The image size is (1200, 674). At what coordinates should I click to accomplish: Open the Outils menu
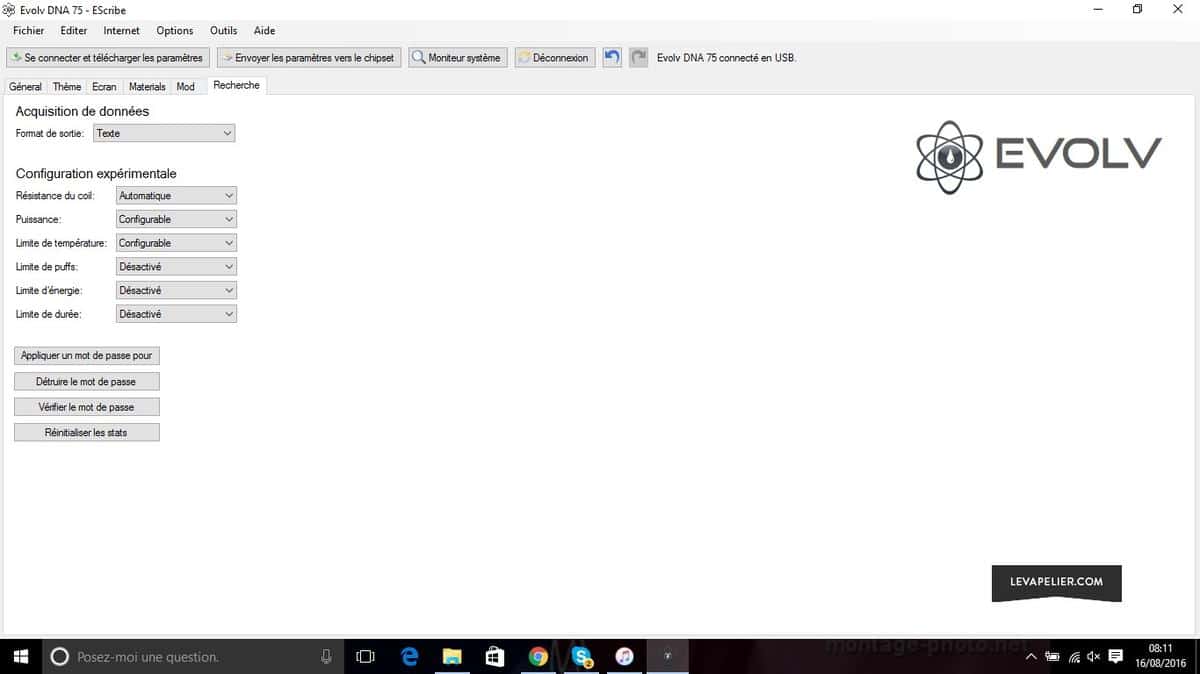[x=223, y=31]
